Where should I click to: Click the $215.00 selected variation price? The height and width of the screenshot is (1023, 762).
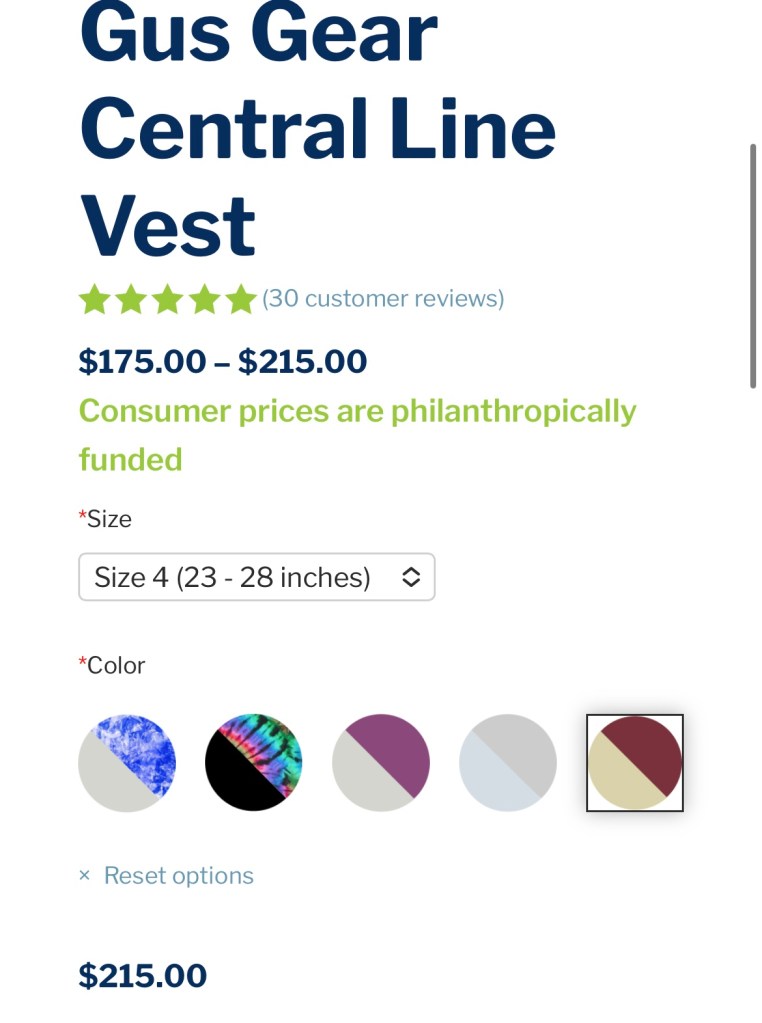[x=143, y=975]
